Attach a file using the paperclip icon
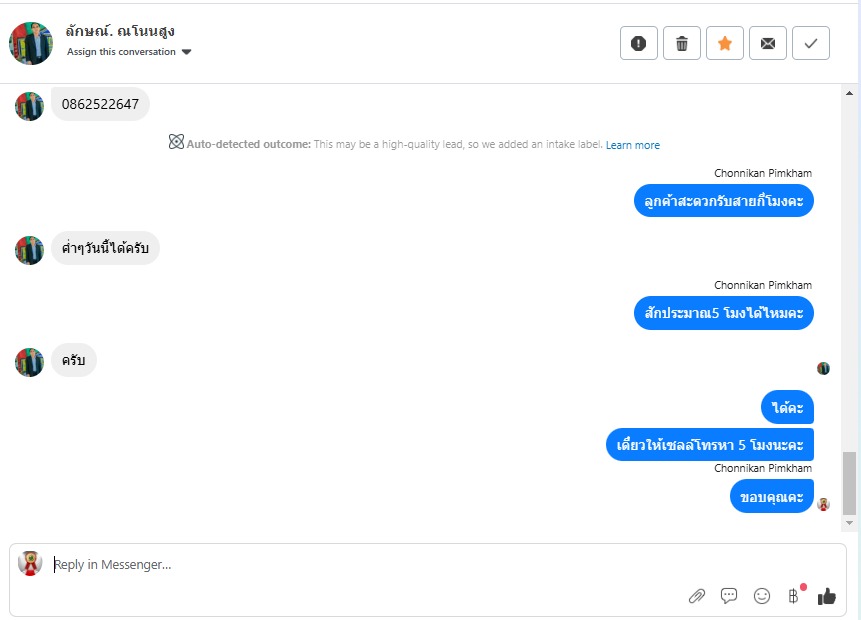The width and height of the screenshot is (861, 620). click(697, 596)
